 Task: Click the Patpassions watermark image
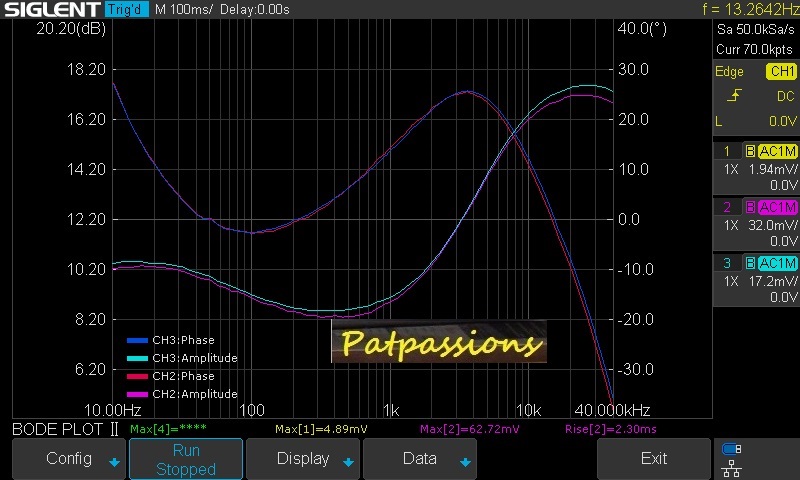click(x=439, y=342)
